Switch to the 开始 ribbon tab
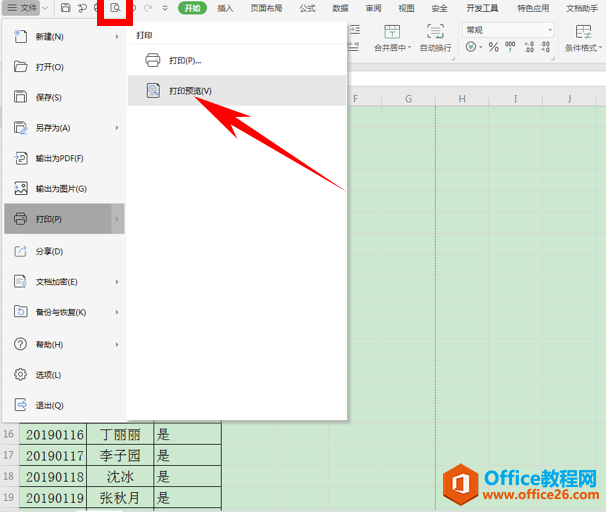This screenshot has height=512, width=606. tap(192, 8)
